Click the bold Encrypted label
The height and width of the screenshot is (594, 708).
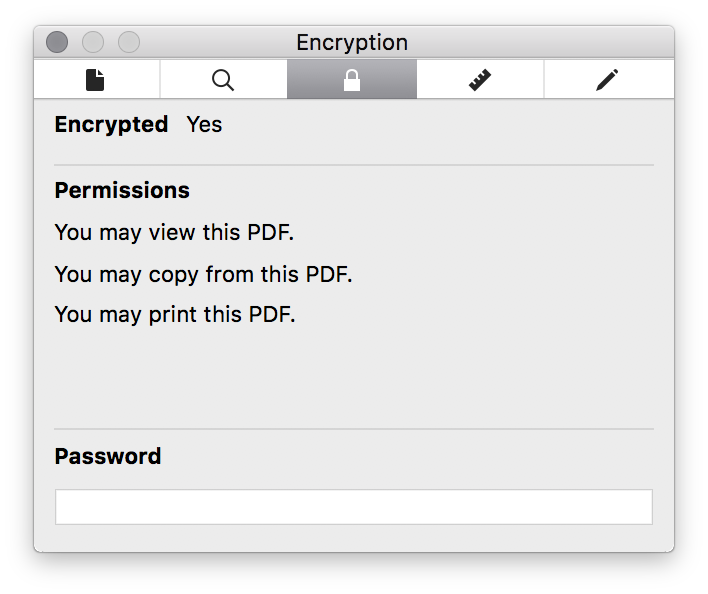(x=112, y=125)
